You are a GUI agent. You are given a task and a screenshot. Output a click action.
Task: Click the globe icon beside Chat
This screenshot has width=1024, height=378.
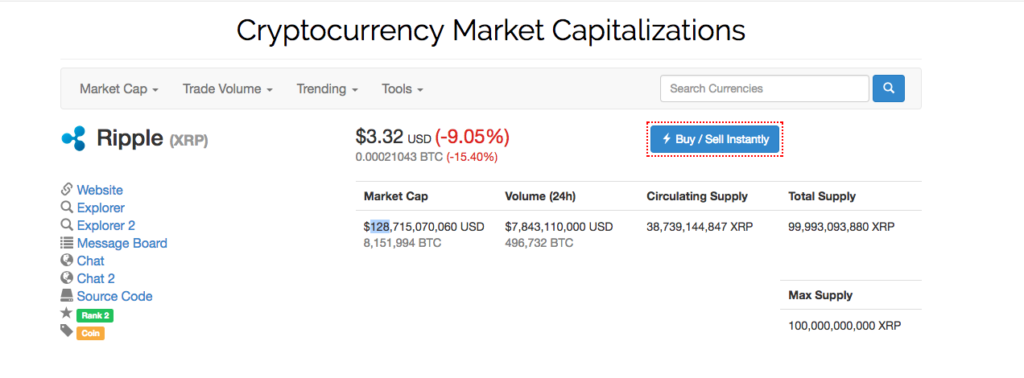66,260
